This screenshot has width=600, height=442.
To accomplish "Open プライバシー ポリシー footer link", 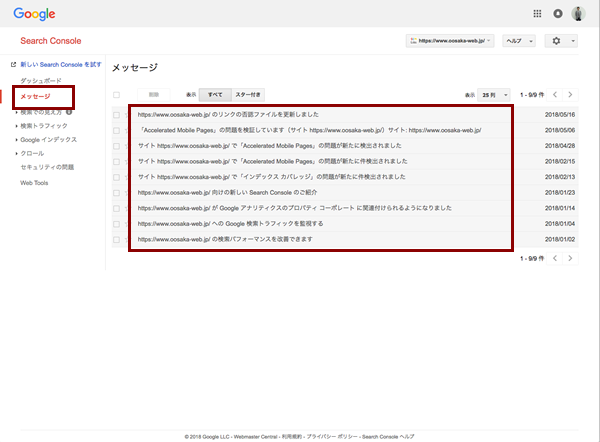I will (332, 437).
